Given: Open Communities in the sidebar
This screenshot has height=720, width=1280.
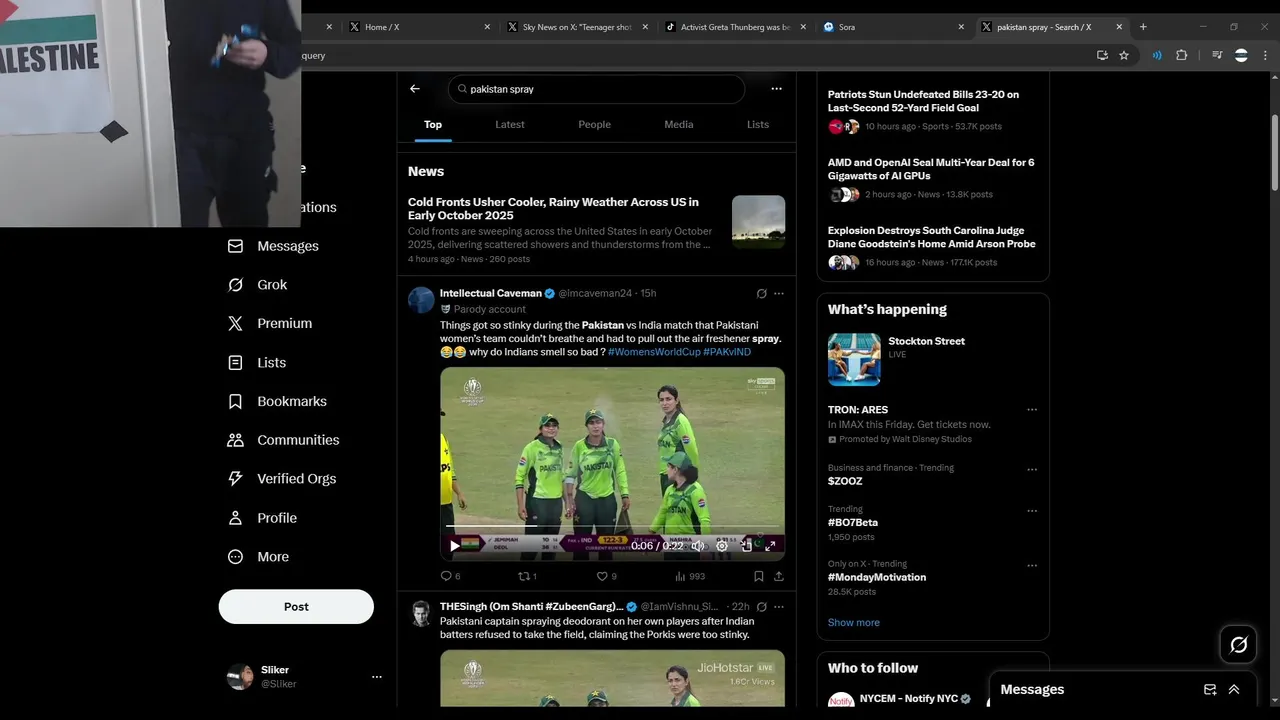Looking at the screenshot, I should [x=283, y=440].
